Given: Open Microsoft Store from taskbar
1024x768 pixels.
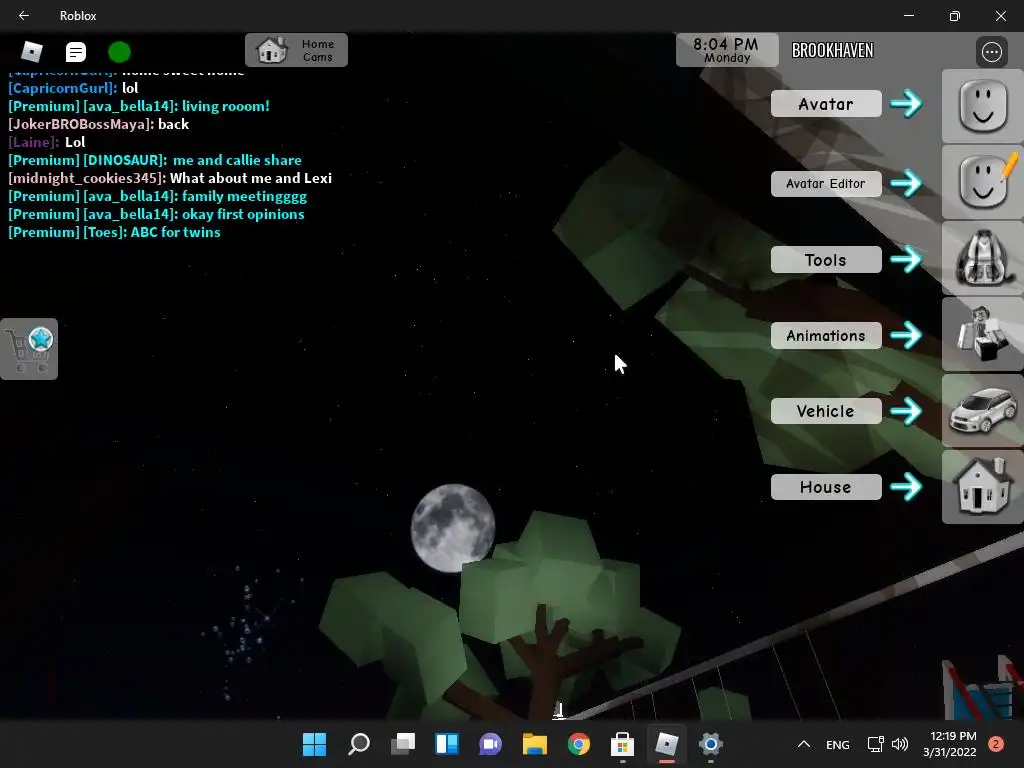Looking at the screenshot, I should click(x=622, y=744).
